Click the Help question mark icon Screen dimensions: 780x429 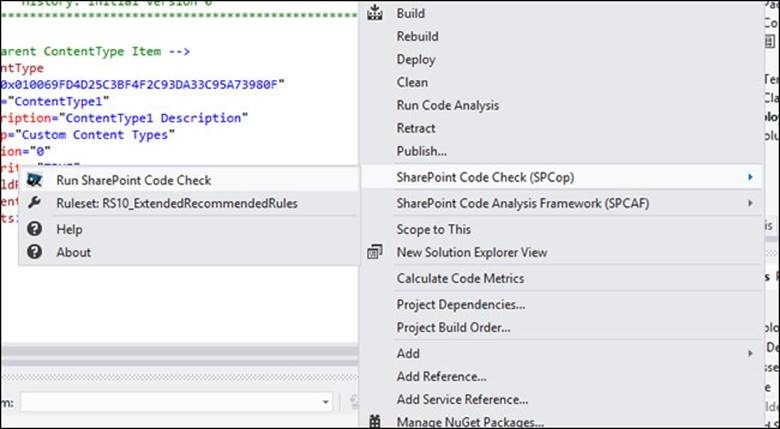pos(36,229)
